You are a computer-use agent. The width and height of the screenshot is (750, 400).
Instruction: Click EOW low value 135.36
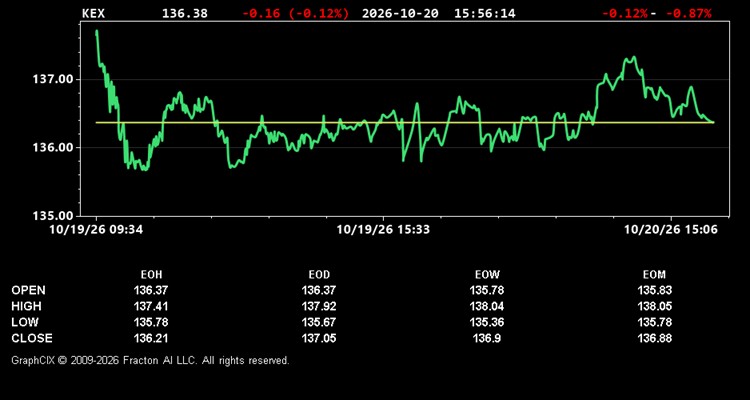point(487,322)
